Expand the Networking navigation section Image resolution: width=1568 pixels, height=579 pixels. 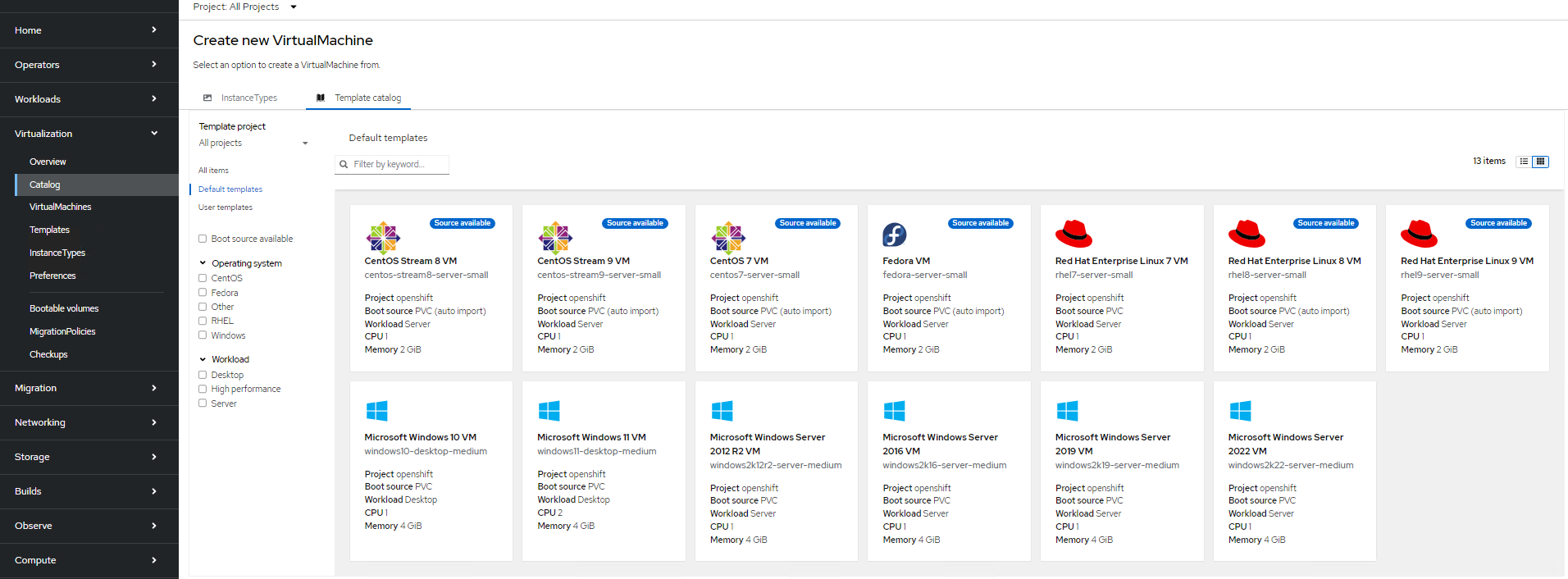coord(89,422)
